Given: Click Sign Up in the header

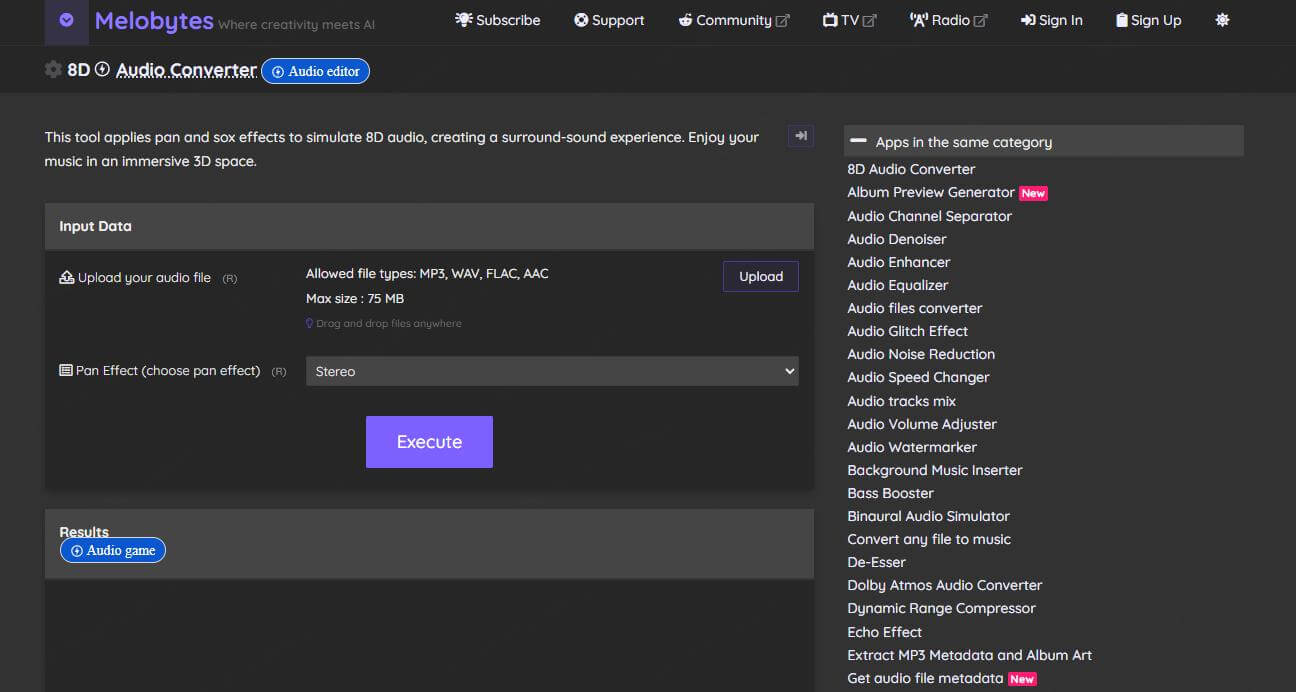Looking at the screenshot, I should coord(1148,20).
